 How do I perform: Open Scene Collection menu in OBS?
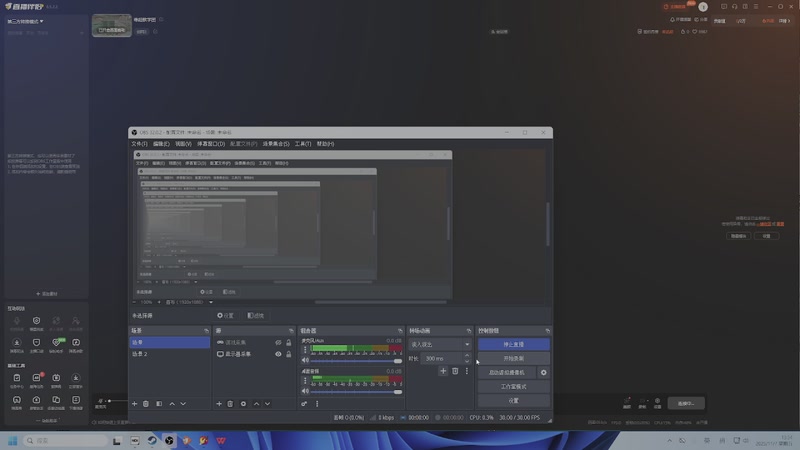coord(276,144)
